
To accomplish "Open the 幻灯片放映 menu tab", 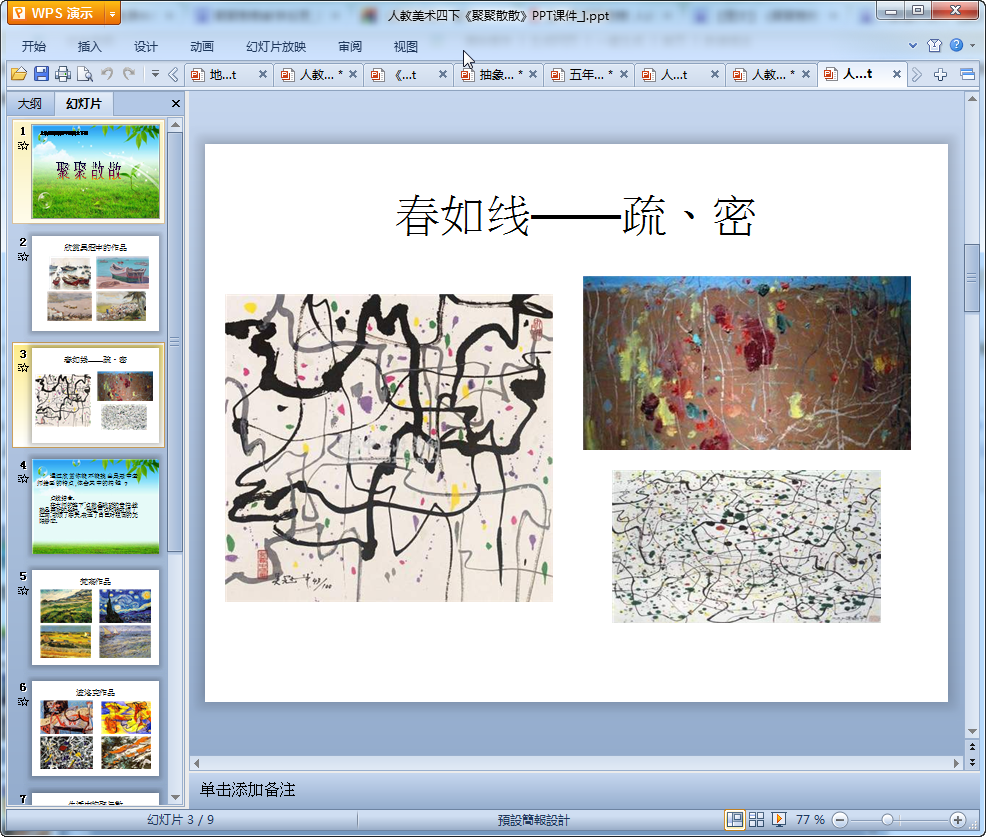I will (x=276, y=47).
